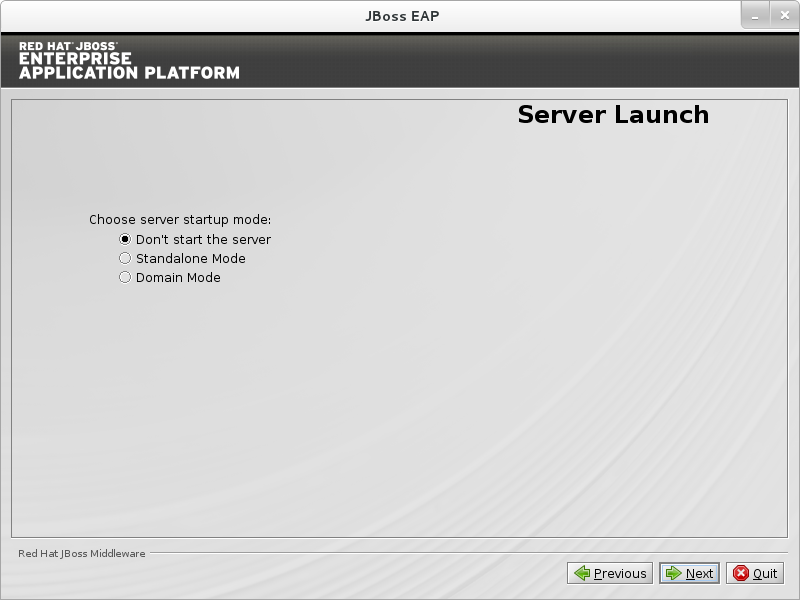The height and width of the screenshot is (600, 800).
Task: Click the "Choose server startup mode:" label
Action: pos(180,220)
